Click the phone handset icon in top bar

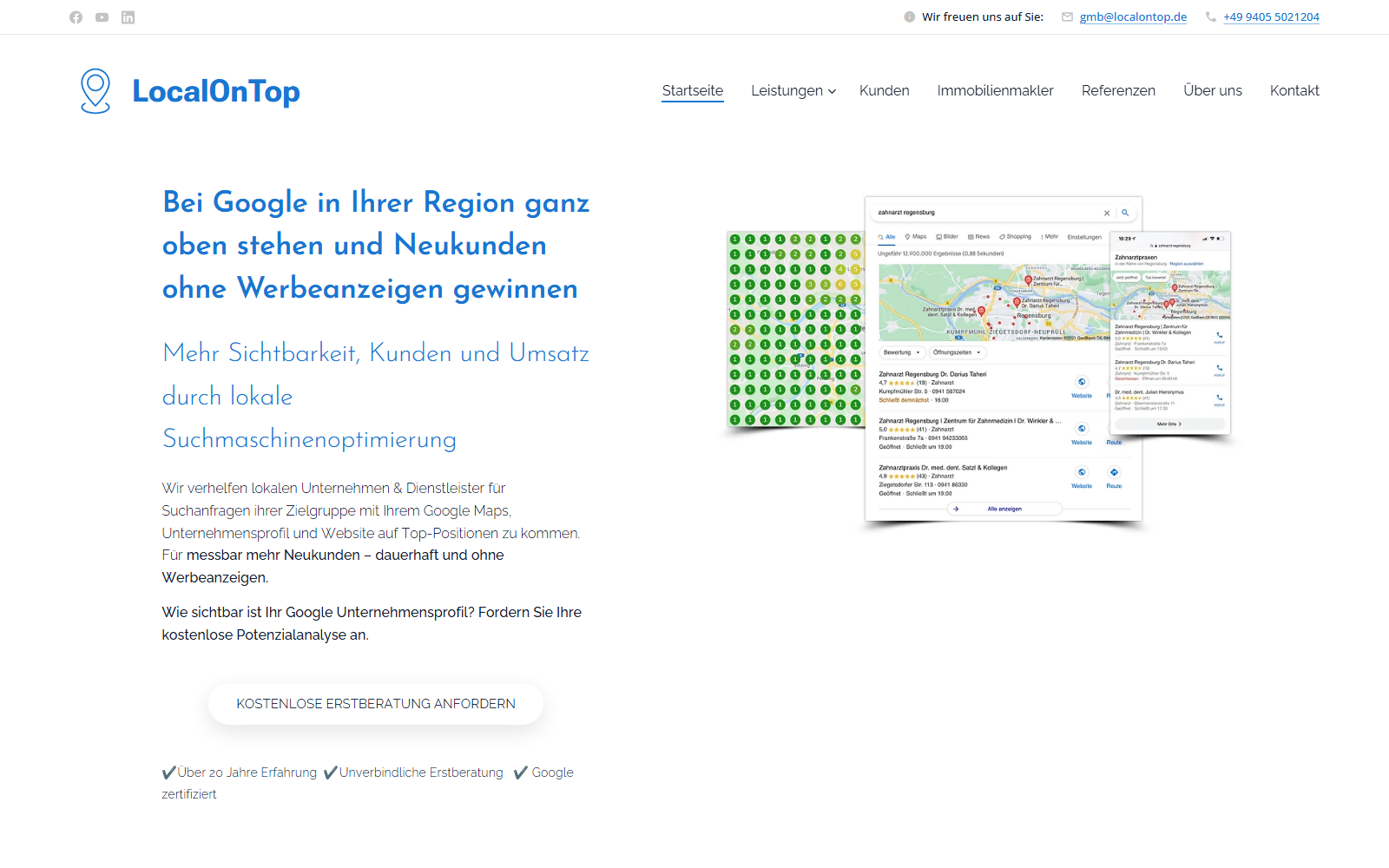click(x=1211, y=16)
